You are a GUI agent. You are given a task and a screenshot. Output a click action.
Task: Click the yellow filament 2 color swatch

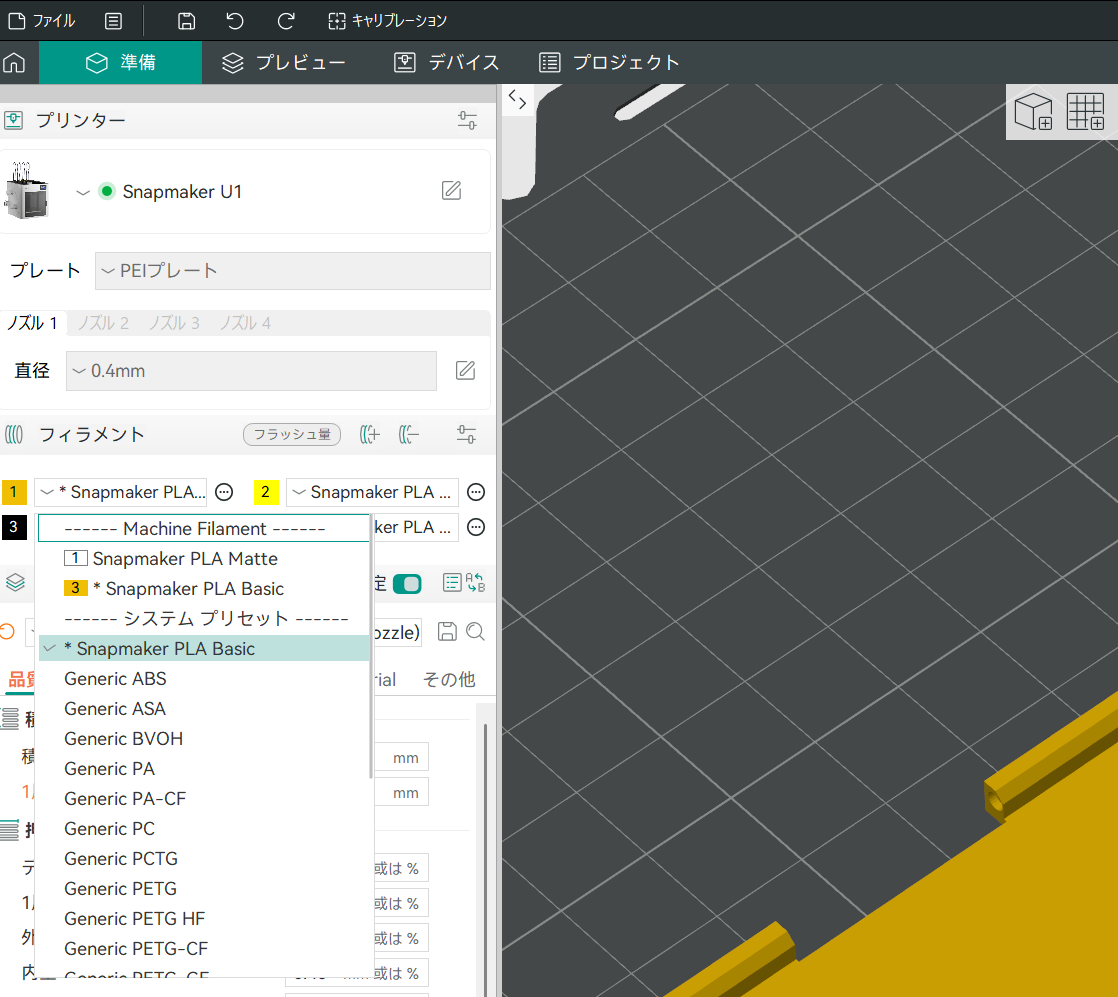pyautogui.click(x=266, y=492)
